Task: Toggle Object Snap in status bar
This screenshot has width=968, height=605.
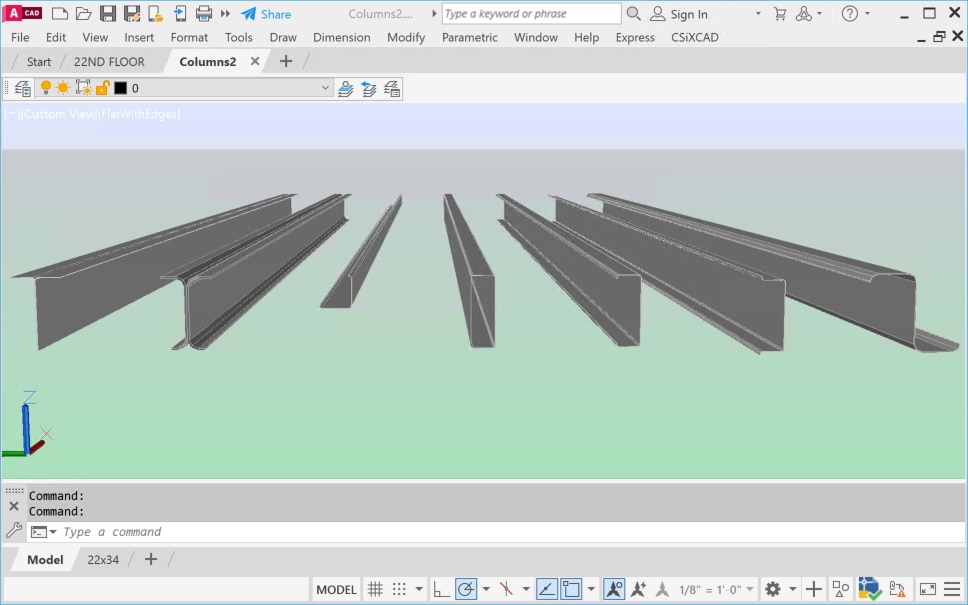Action: coord(571,589)
